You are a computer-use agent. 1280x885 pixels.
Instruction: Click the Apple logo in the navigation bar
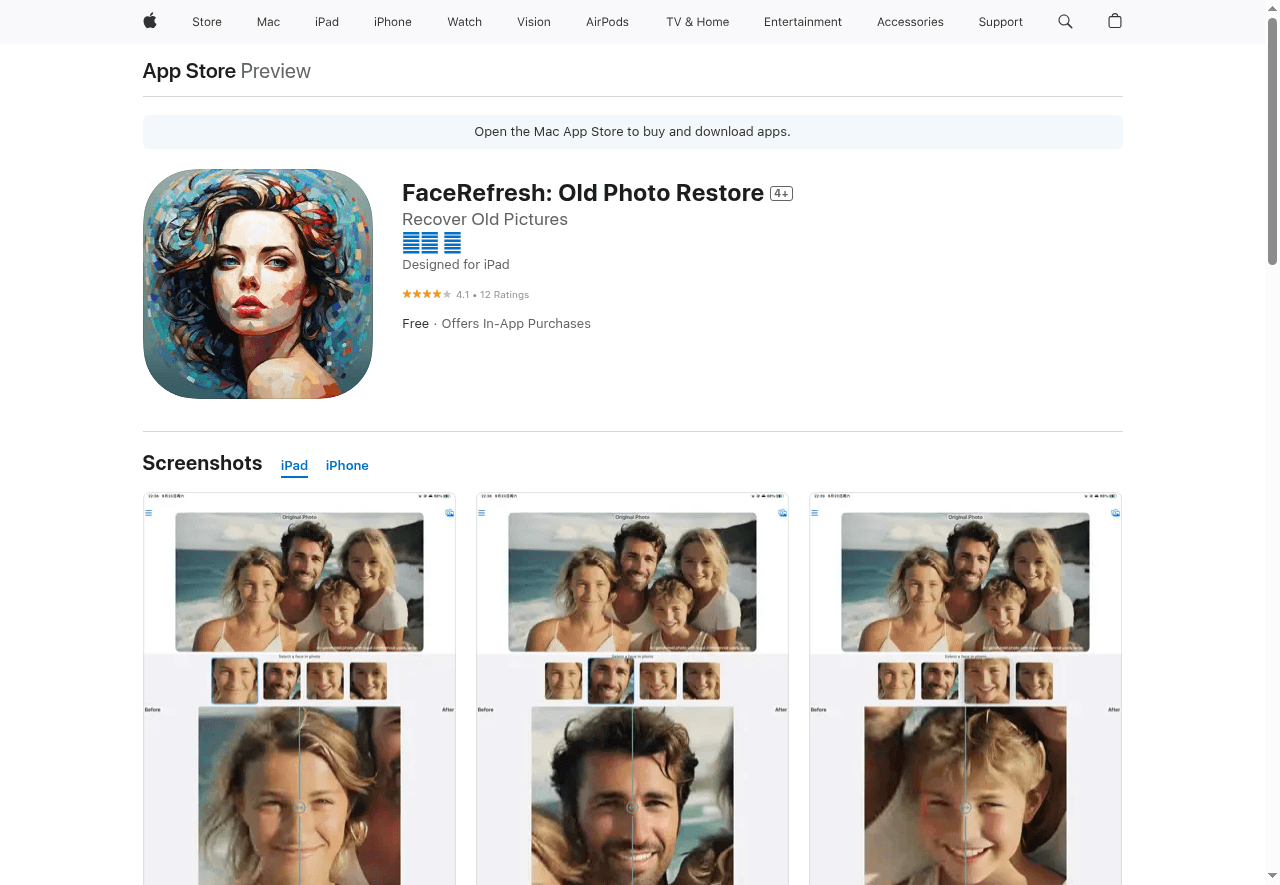point(149,21)
